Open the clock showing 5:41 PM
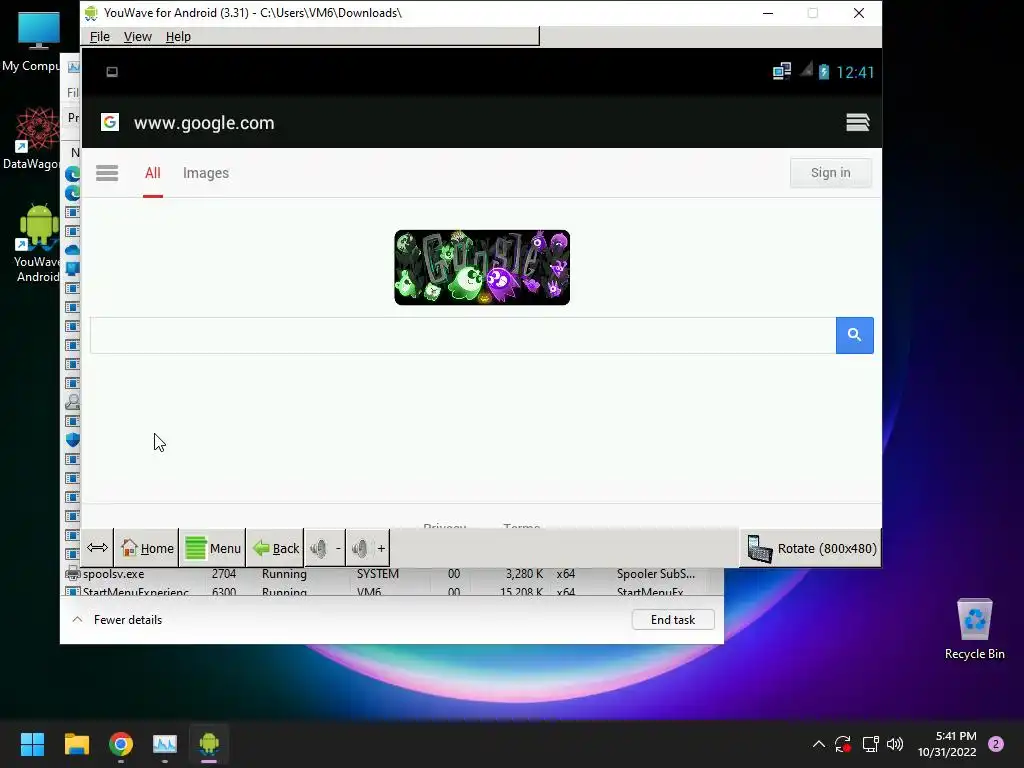 pos(947,744)
